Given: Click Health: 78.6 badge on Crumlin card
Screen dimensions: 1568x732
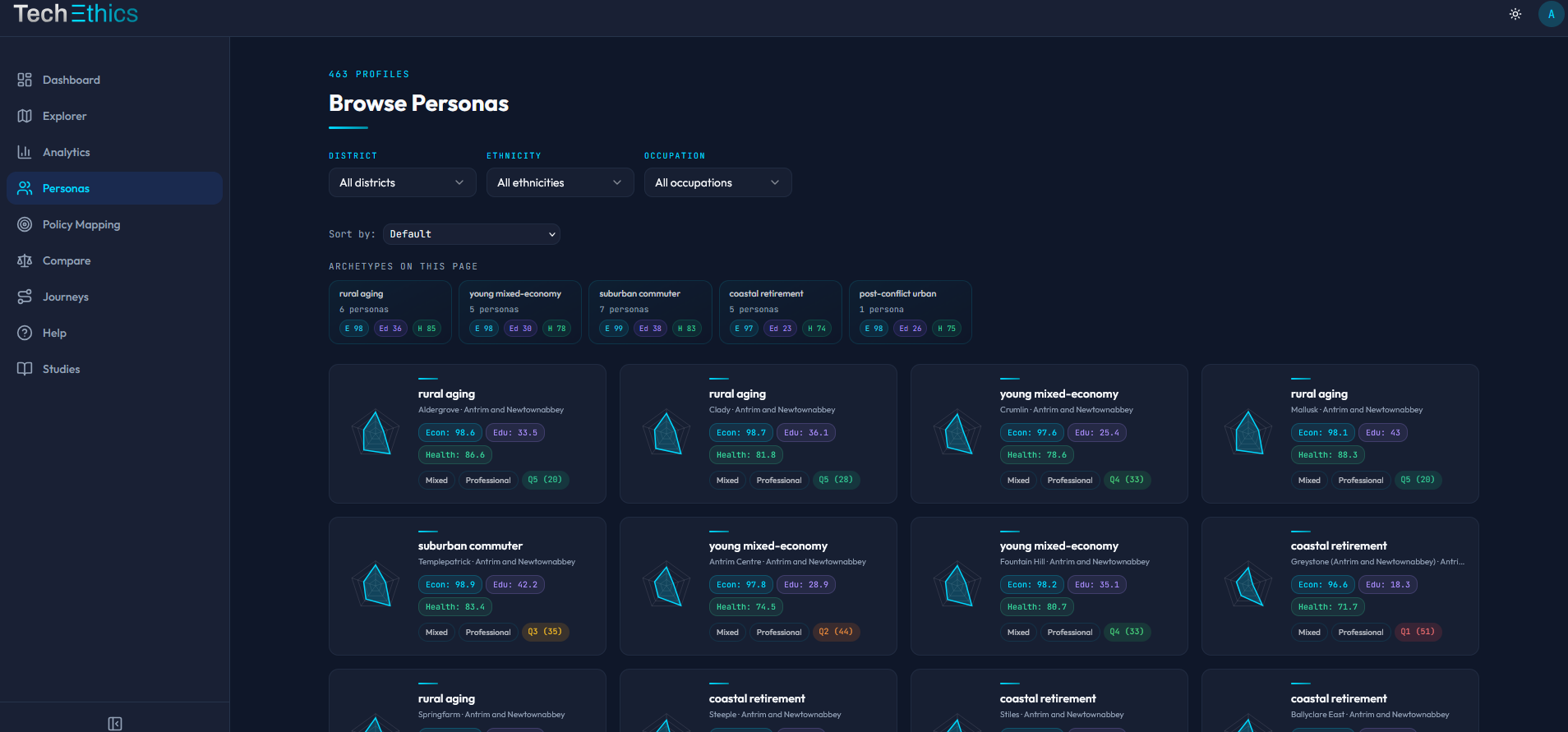Looking at the screenshot, I should pos(1037,455).
